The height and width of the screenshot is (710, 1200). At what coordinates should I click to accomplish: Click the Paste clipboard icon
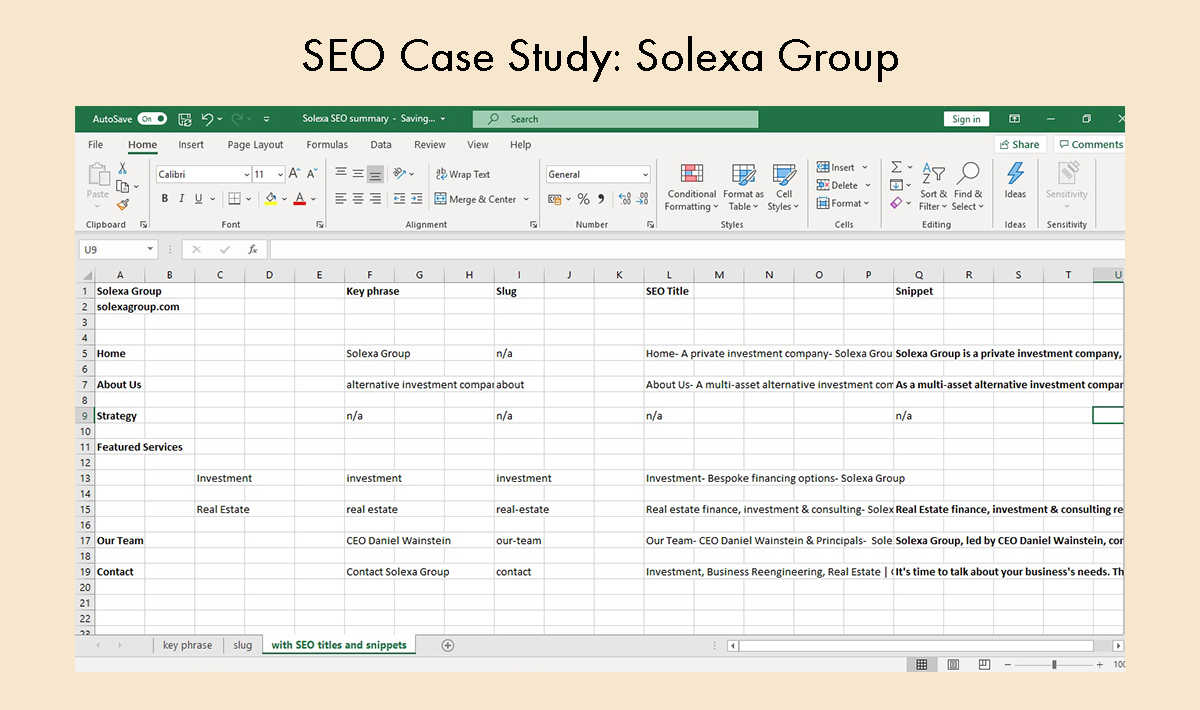[98, 176]
